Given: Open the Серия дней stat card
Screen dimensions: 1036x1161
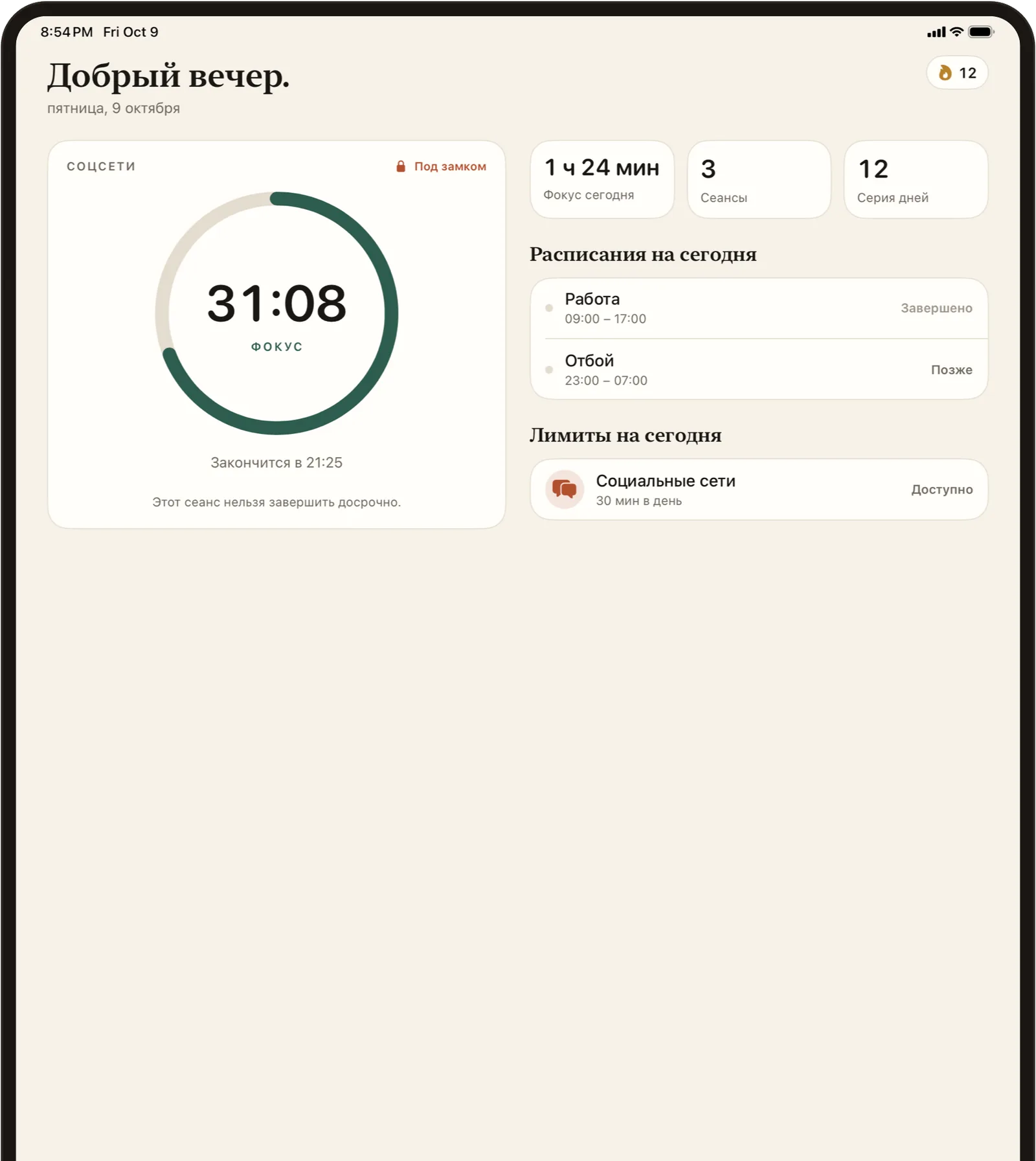Looking at the screenshot, I should click(916, 179).
